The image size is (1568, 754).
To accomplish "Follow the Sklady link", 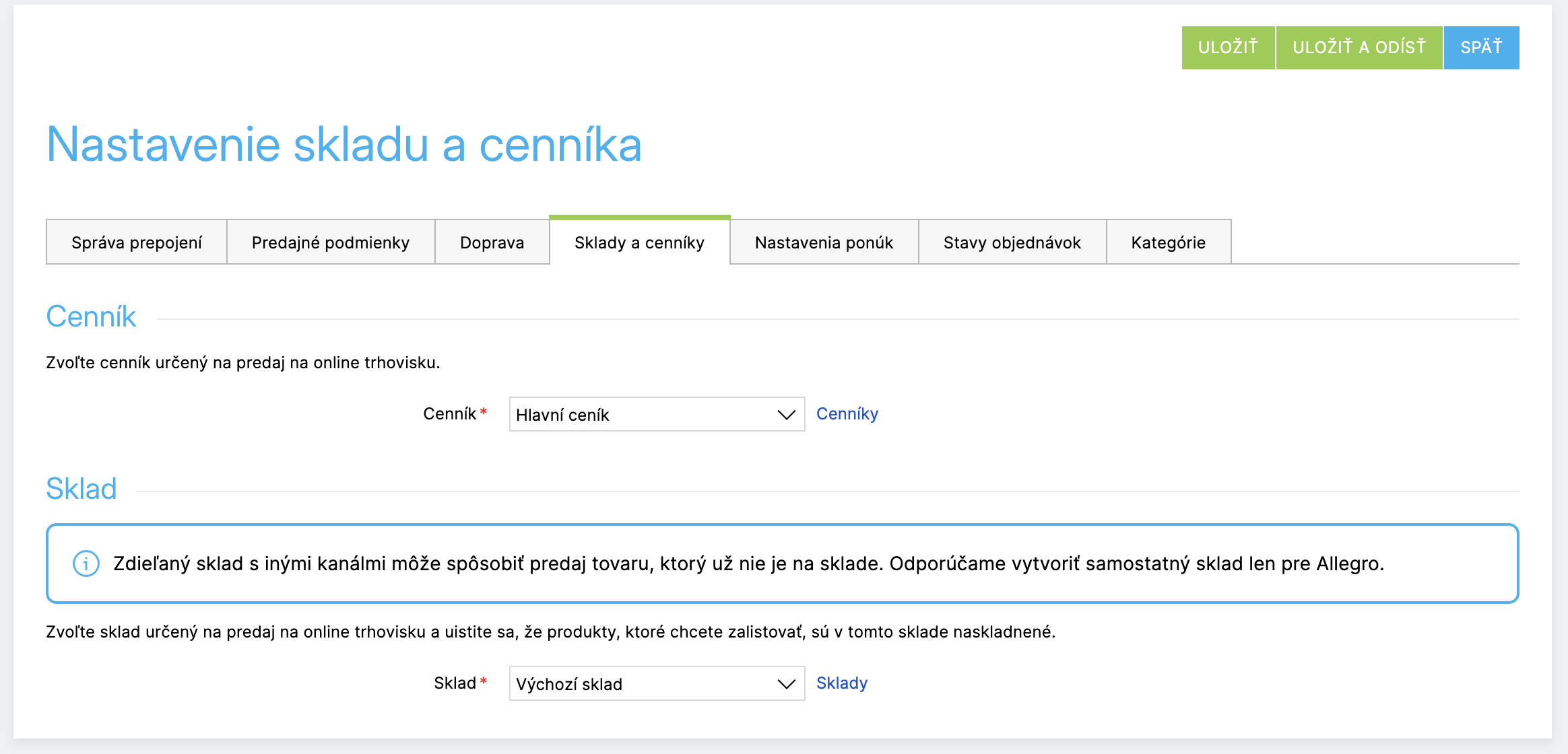I will [x=842, y=683].
